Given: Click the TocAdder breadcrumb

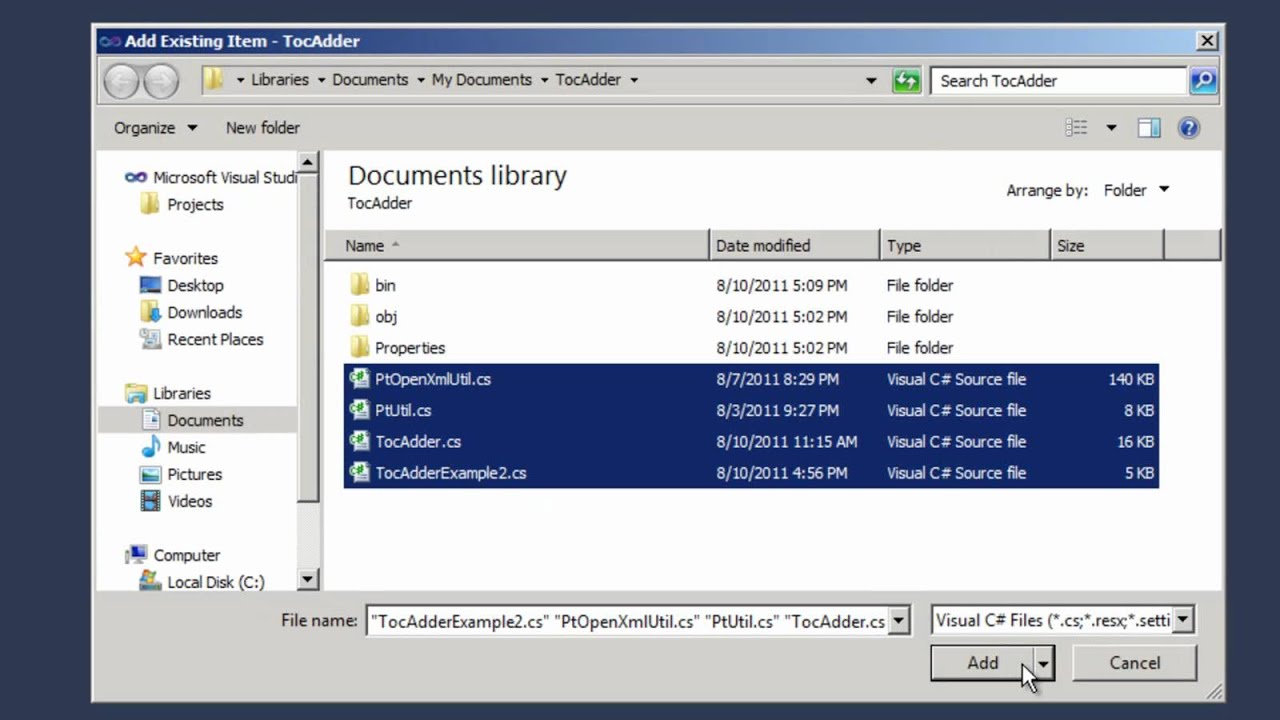Looking at the screenshot, I should pyautogui.click(x=588, y=80).
